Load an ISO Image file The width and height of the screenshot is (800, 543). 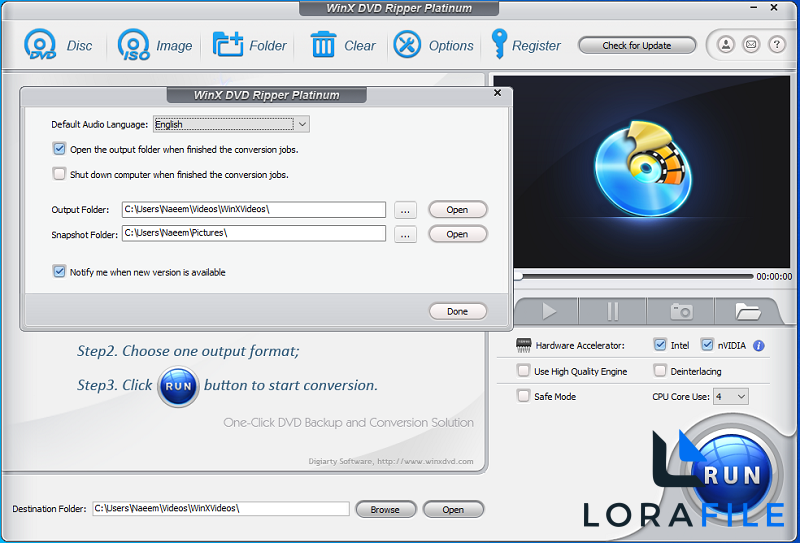[134, 45]
